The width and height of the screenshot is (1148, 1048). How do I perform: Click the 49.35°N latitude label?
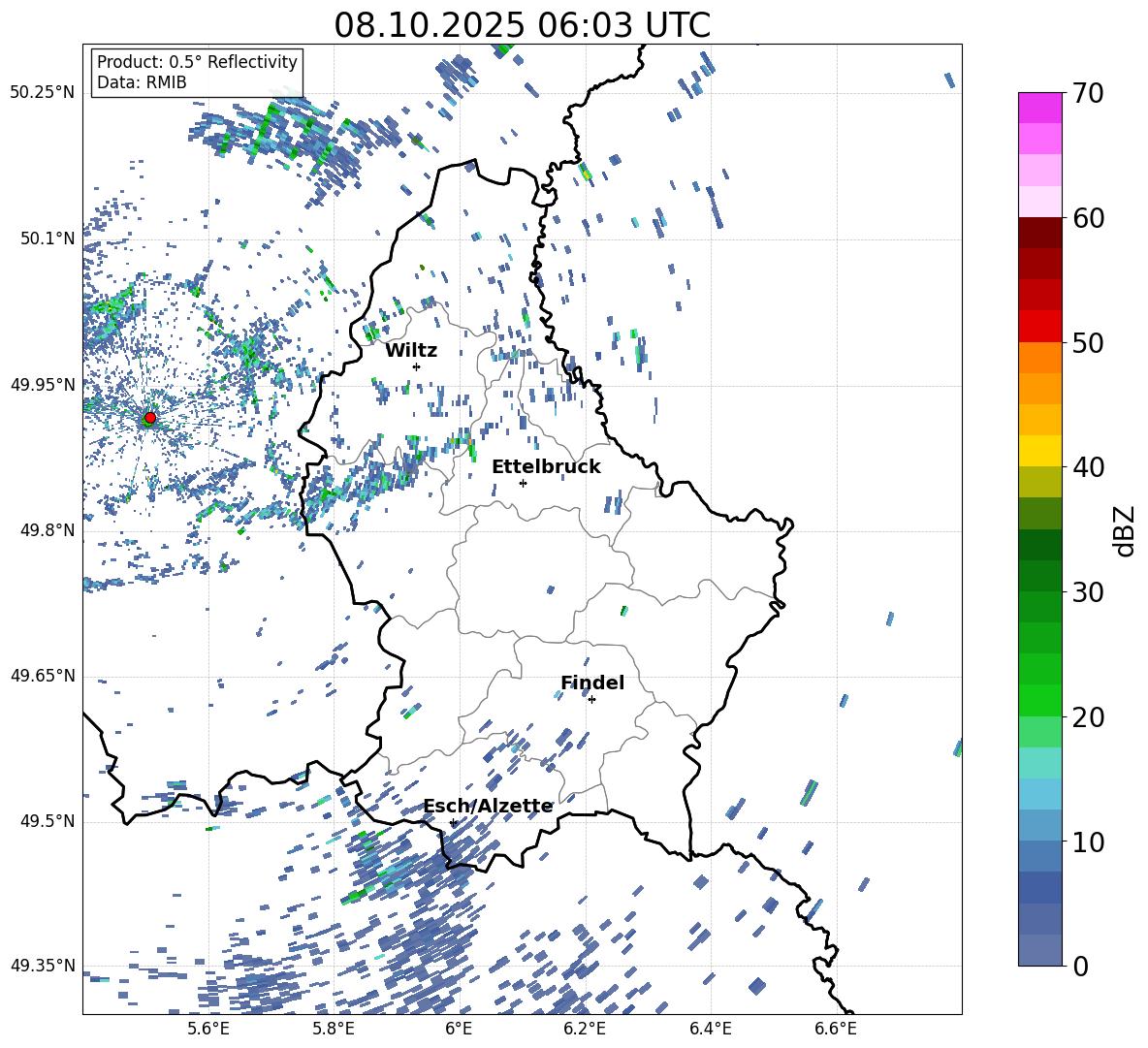43,966
